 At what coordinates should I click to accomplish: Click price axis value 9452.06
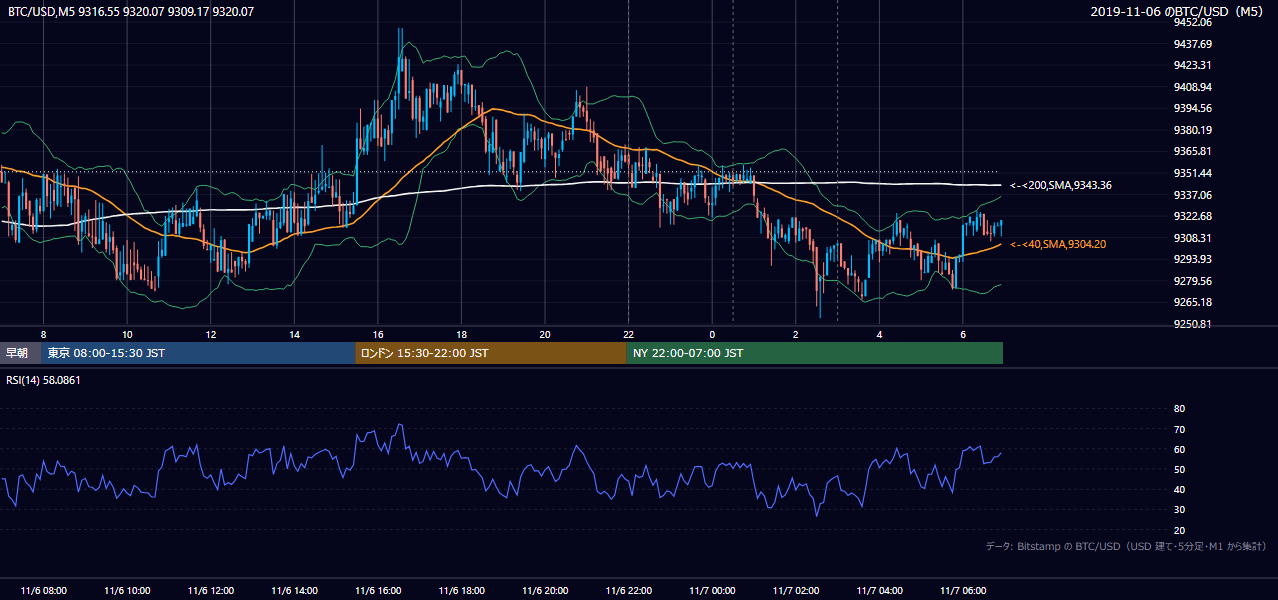coord(1192,22)
